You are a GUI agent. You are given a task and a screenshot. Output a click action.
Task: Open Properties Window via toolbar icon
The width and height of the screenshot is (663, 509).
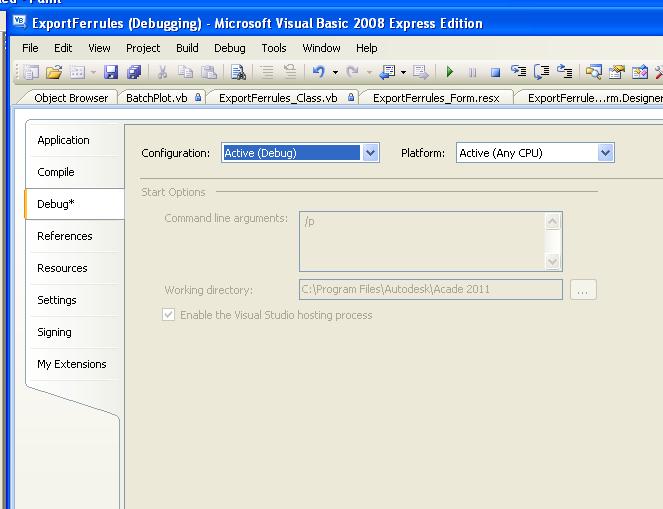(616, 72)
